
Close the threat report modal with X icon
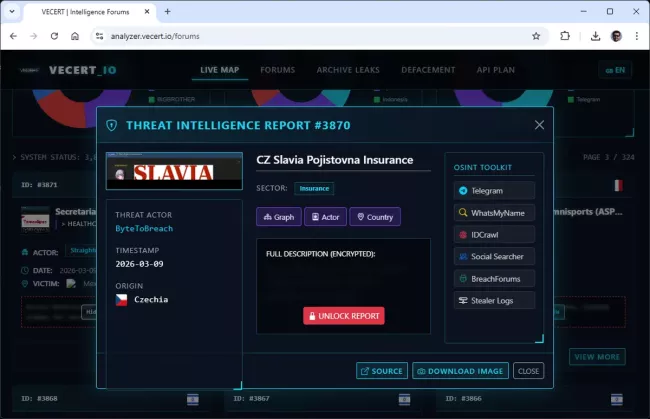540,125
